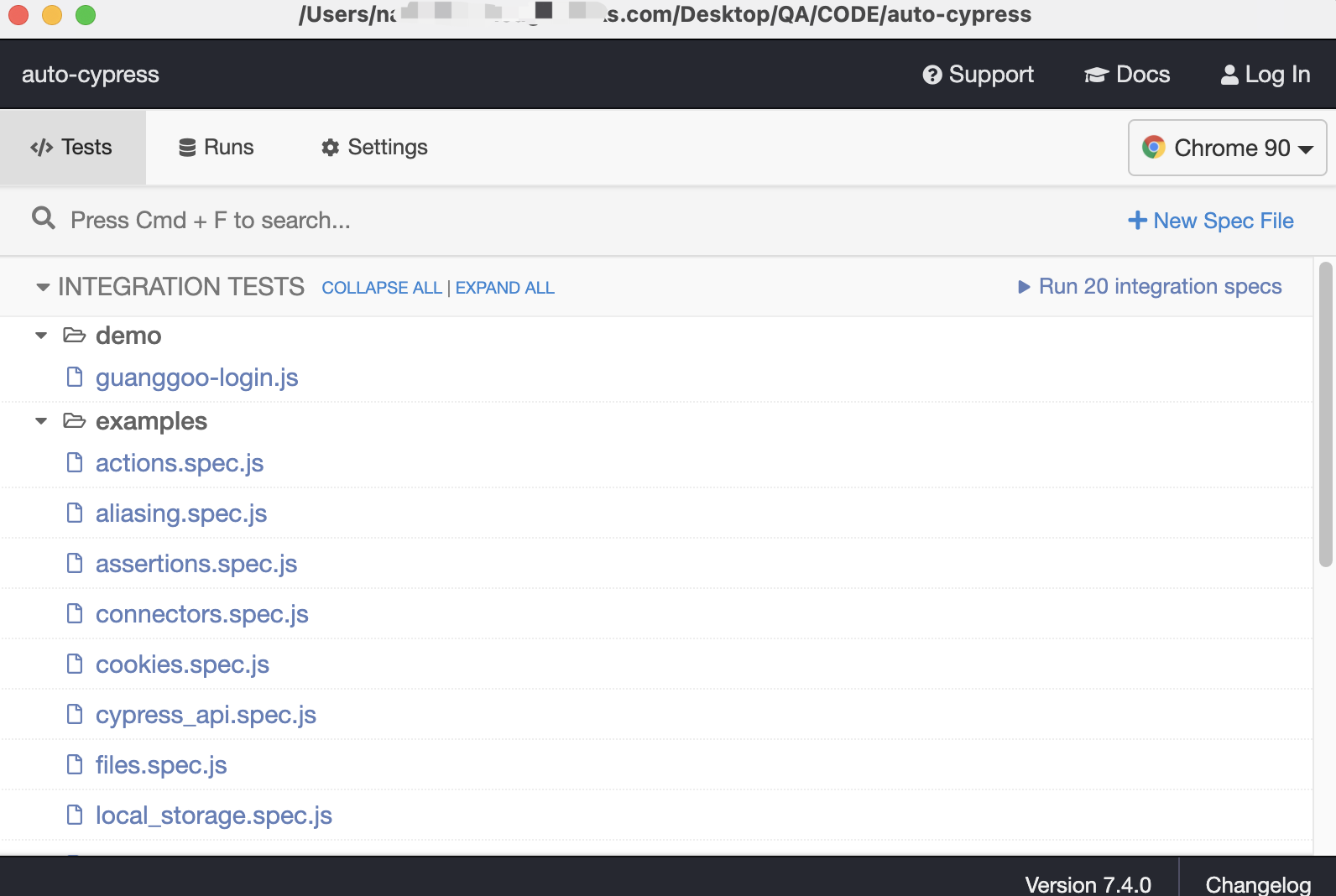Click EXPAND ALL
This screenshot has height=896, width=1336.
505,288
